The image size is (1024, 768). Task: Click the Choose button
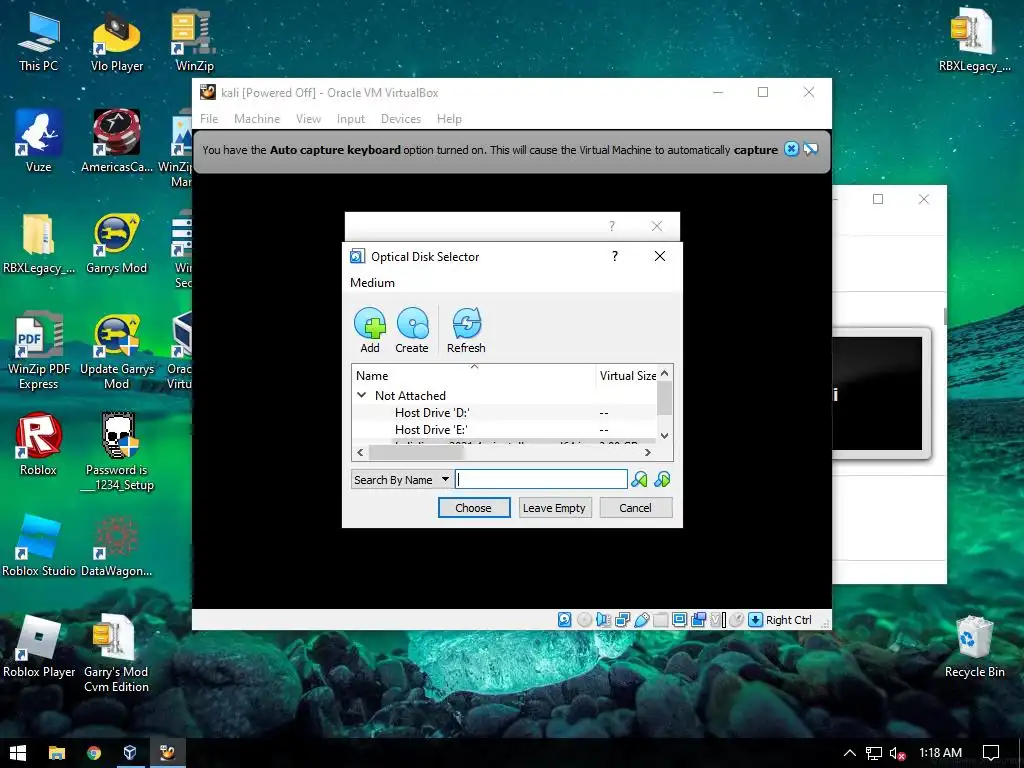(x=473, y=508)
